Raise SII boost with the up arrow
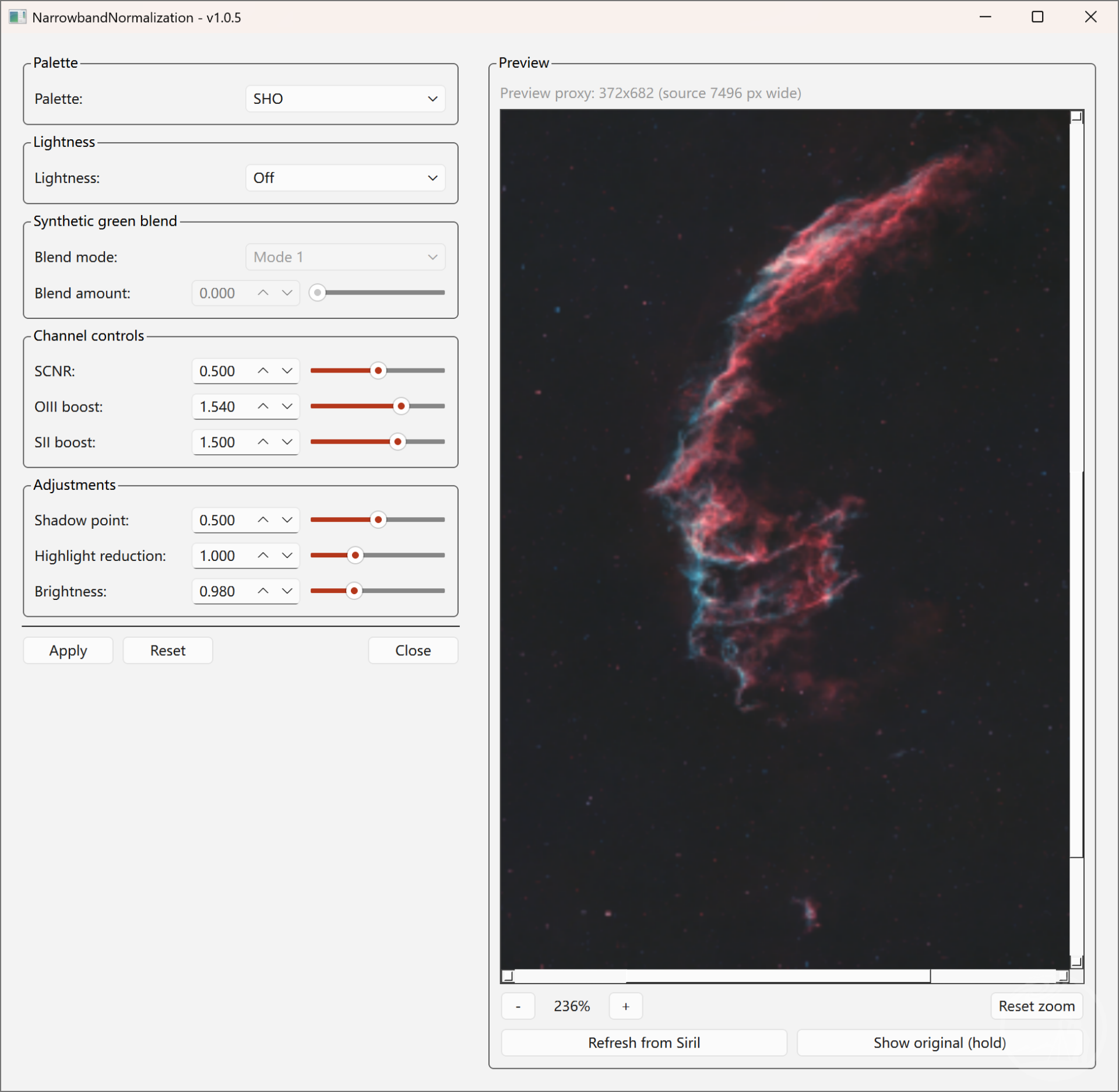 [x=263, y=442]
